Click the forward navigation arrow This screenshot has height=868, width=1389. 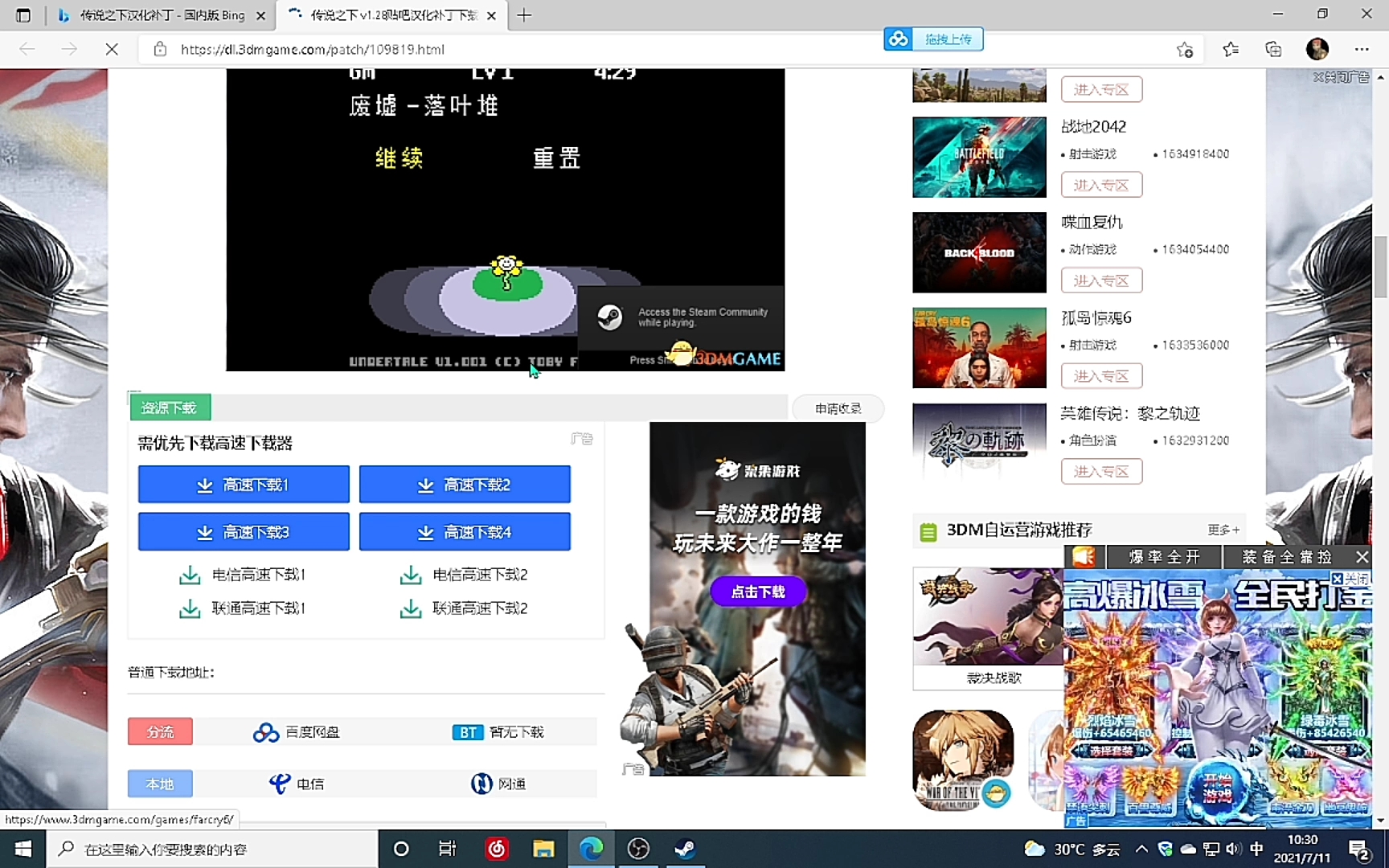coord(69,49)
